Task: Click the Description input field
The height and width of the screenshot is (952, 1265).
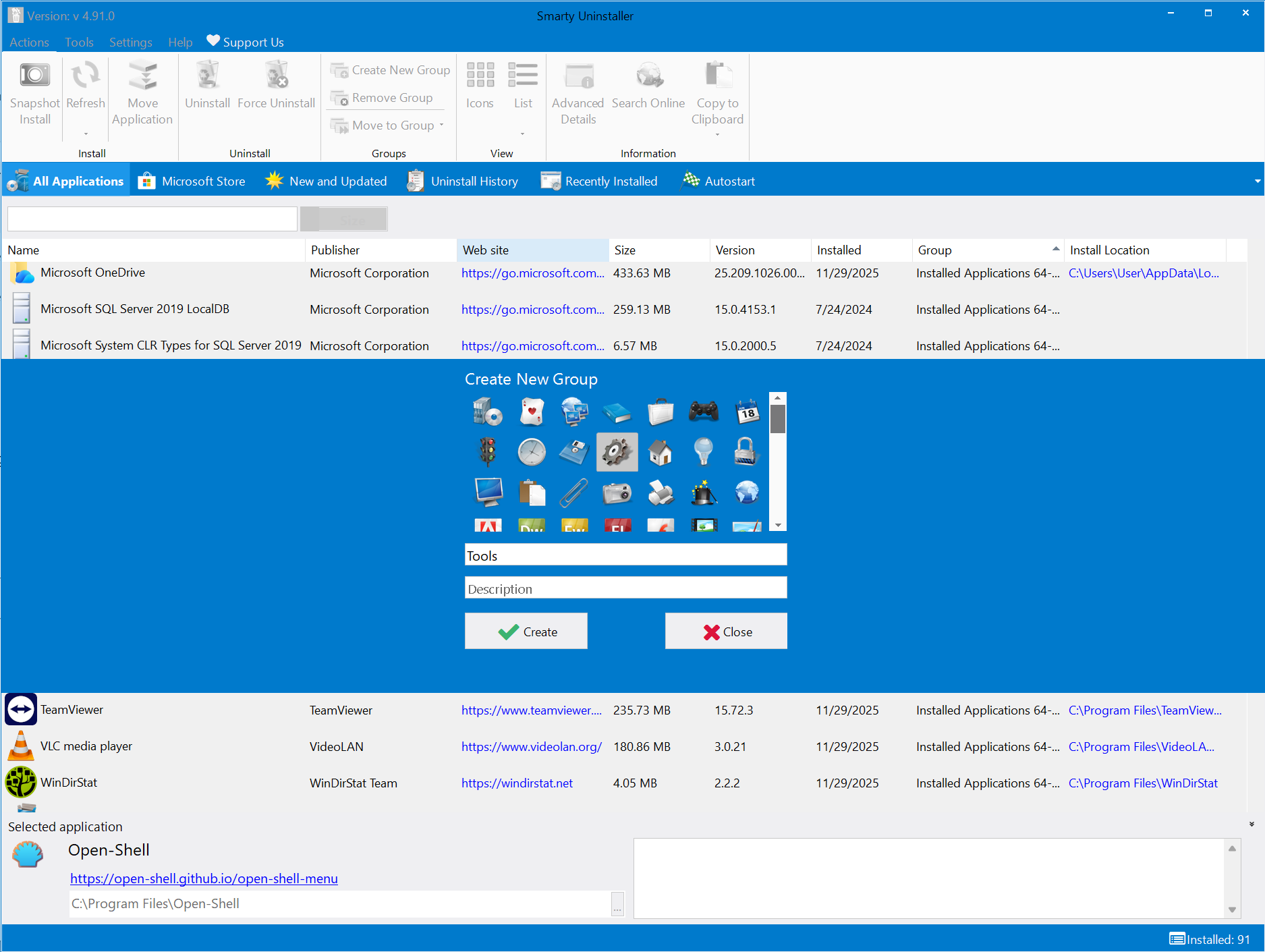Action: [x=625, y=588]
